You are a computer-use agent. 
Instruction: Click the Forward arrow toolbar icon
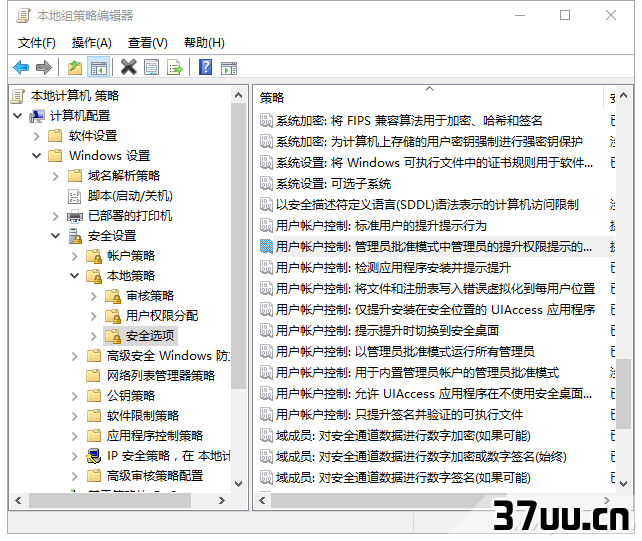43,67
